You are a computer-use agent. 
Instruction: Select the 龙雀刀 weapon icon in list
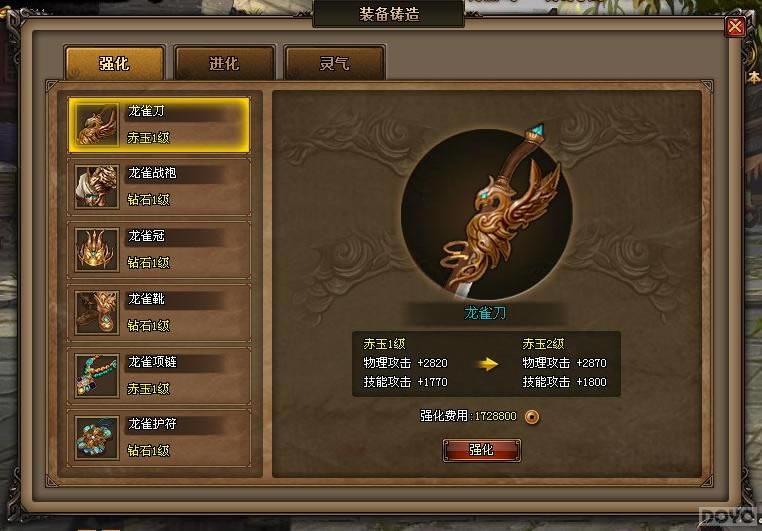pyautogui.click(x=97, y=125)
